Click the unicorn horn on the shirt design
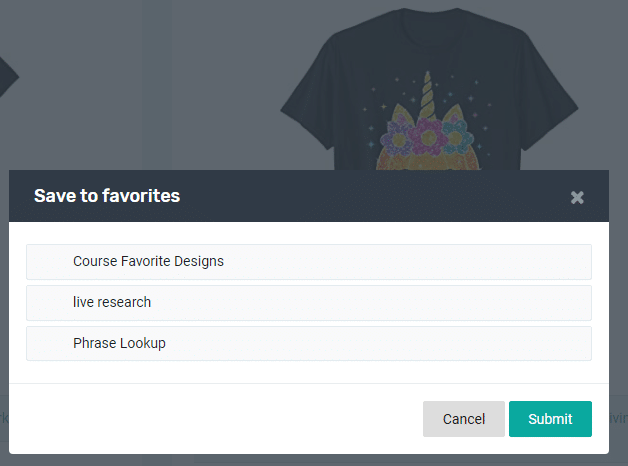628x466 pixels. click(x=427, y=95)
